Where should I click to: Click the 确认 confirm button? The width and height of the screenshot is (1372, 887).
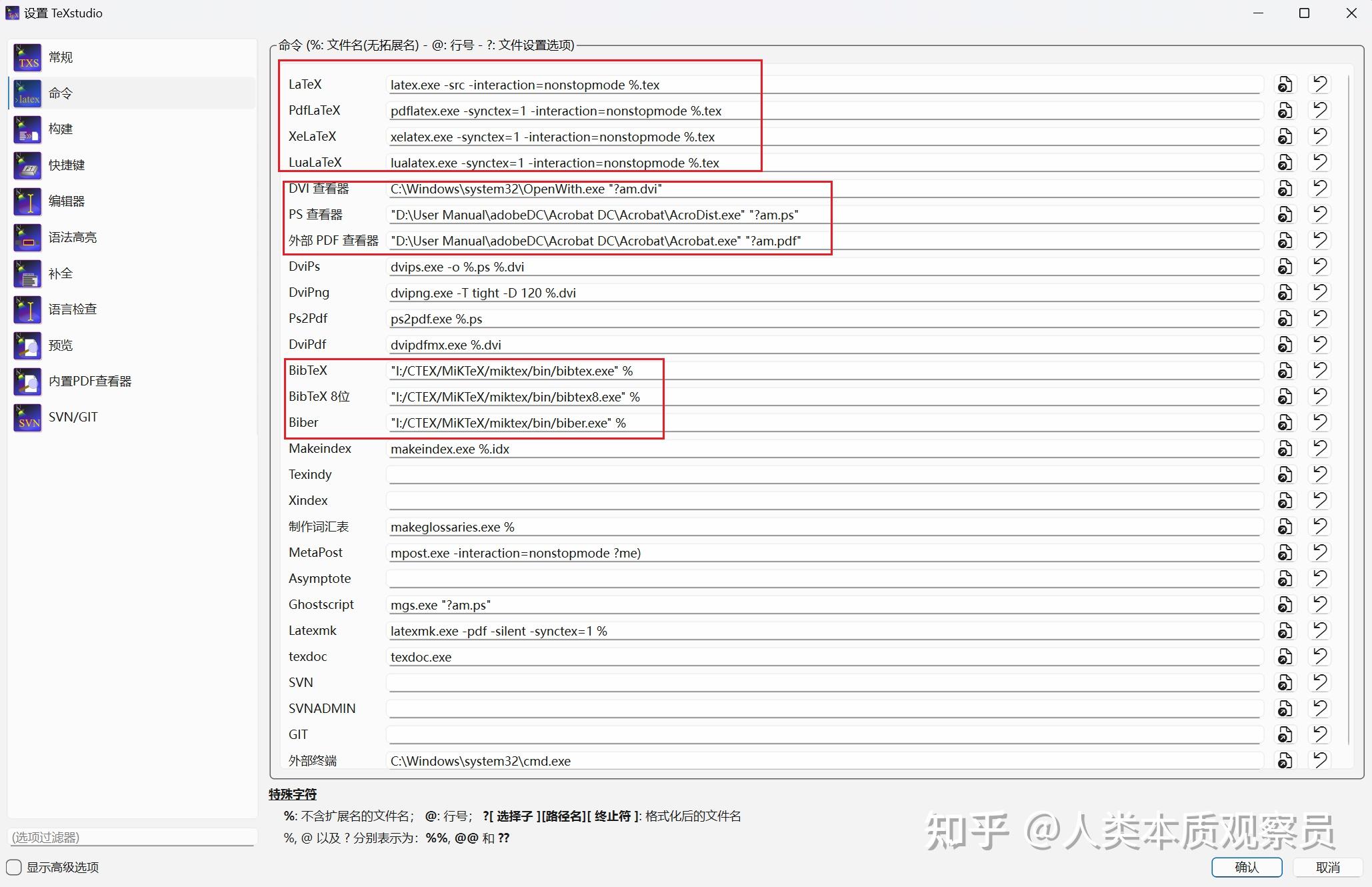coord(1245,868)
